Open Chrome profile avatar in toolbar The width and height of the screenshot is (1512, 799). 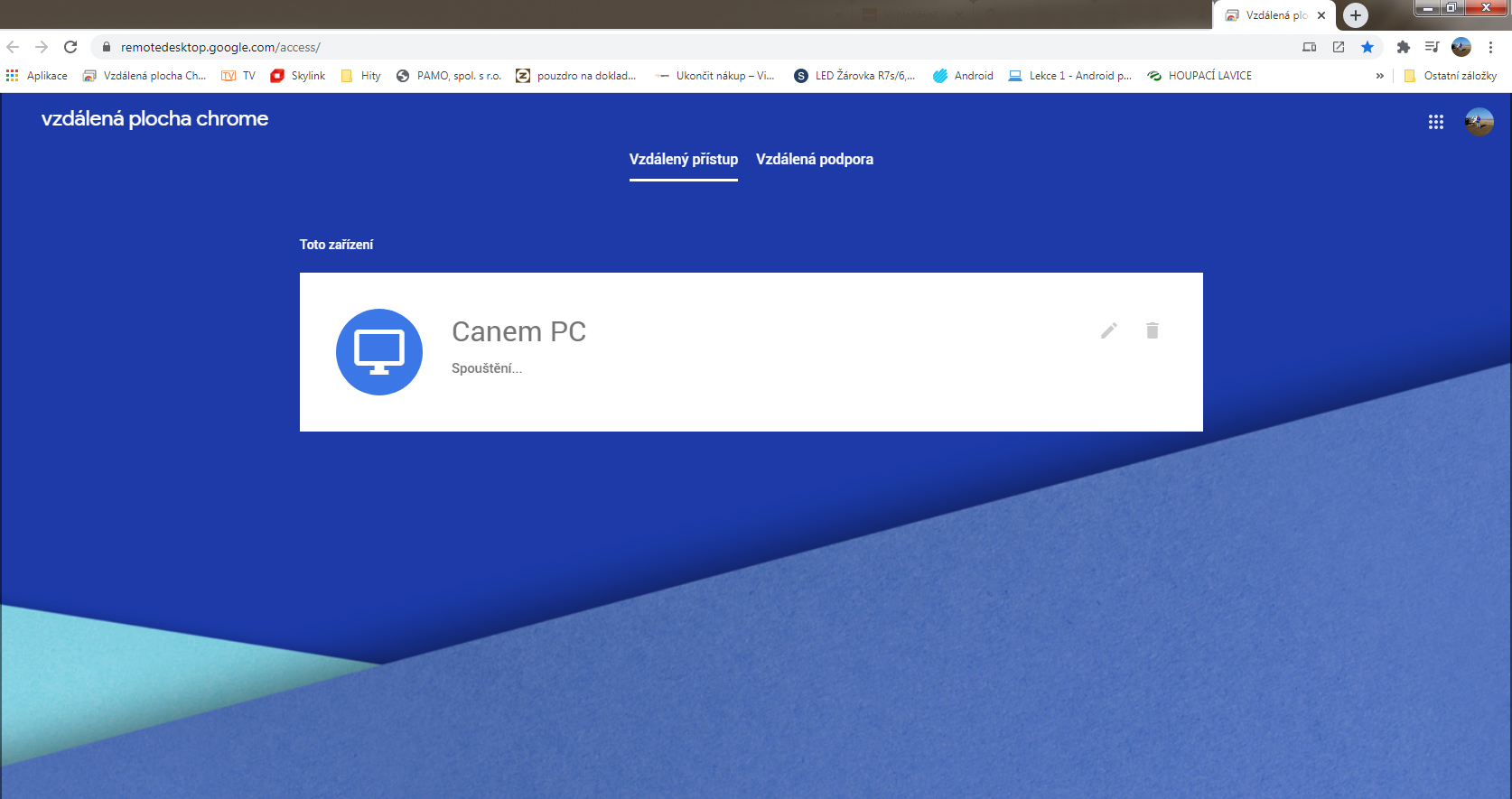pos(1461,47)
